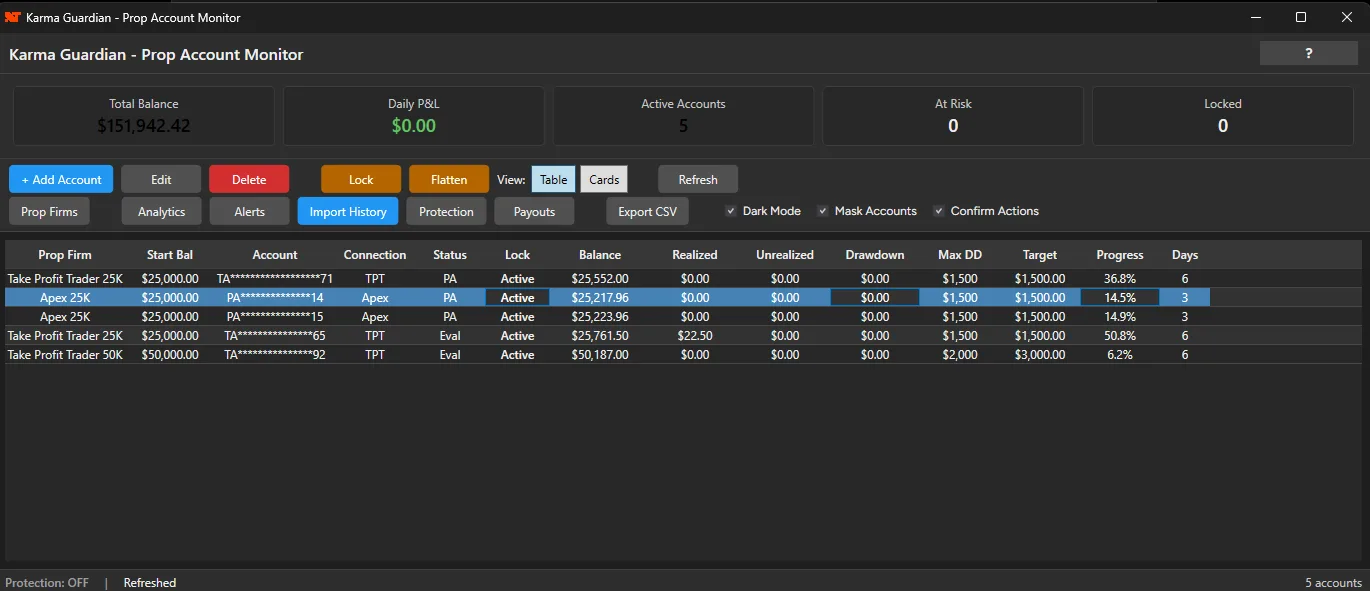Select account row ending in 92

coord(608,355)
